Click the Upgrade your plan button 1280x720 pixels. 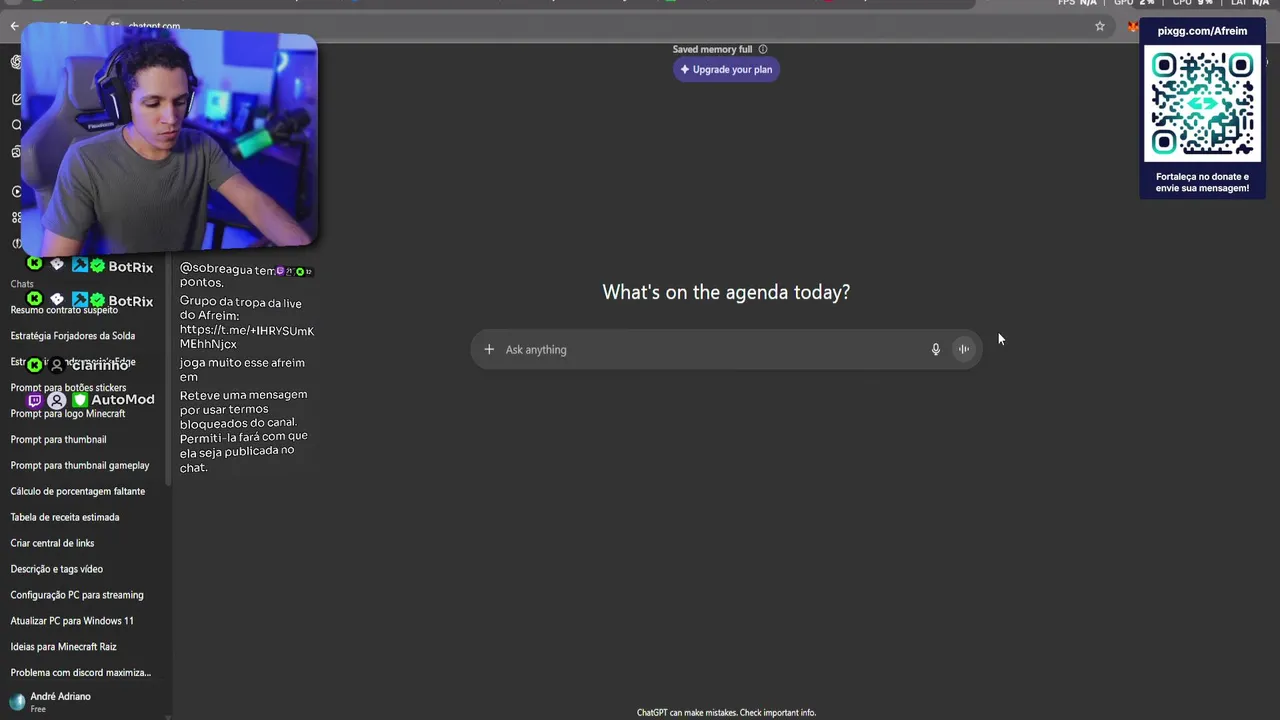click(726, 69)
